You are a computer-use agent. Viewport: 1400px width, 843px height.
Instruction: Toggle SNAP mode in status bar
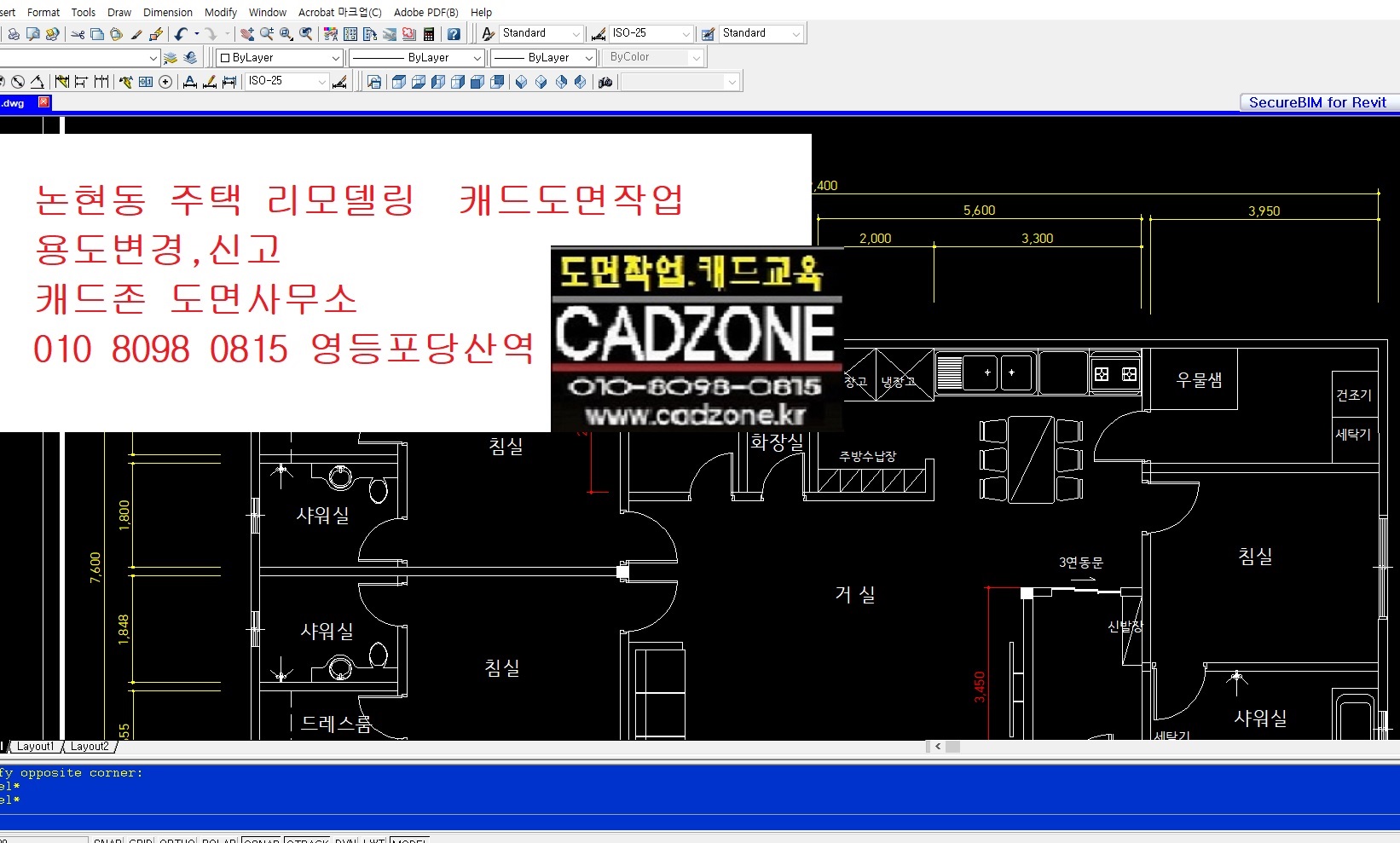pos(107,840)
